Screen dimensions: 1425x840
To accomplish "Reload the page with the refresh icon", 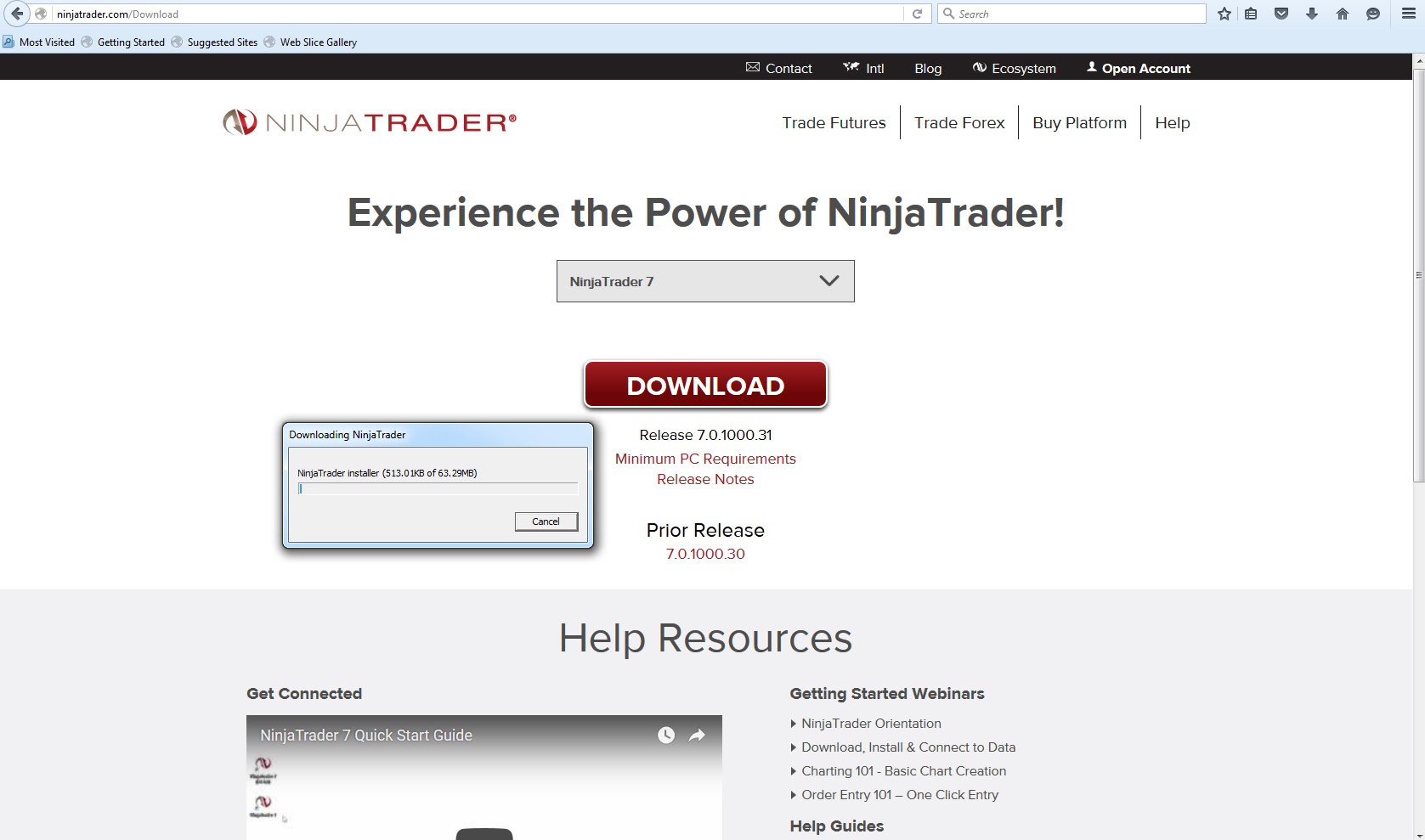I will 917,14.
